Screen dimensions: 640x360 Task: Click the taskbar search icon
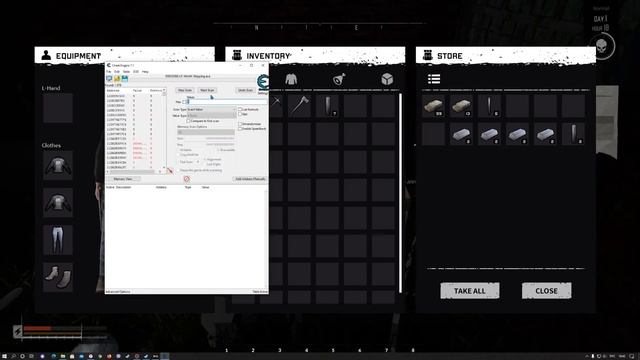click(x=13, y=356)
